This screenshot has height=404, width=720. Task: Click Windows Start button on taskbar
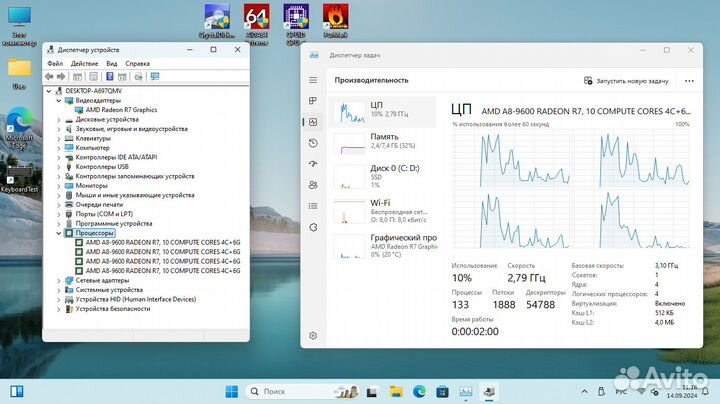(x=232, y=392)
